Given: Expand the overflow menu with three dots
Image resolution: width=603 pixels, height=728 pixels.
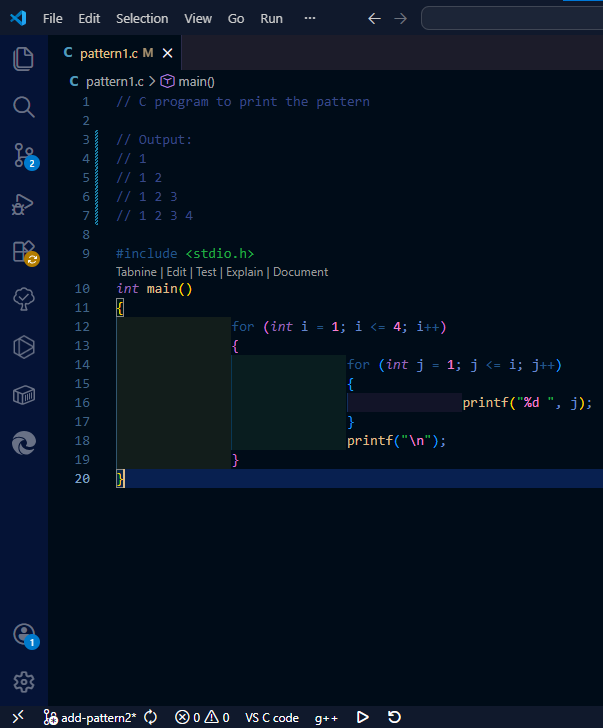Looking at the screenshot, I should point(310,19).
